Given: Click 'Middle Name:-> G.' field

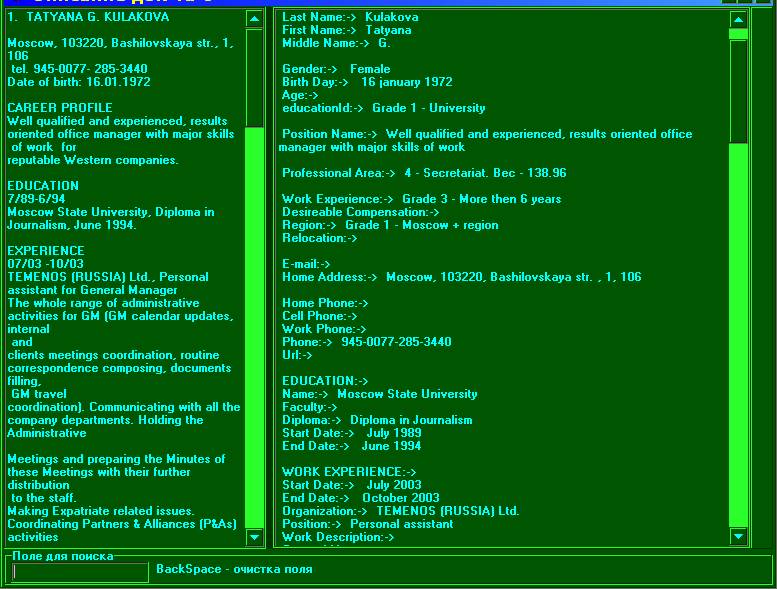Looking at the screenshot, I should (x=336, y=43).
